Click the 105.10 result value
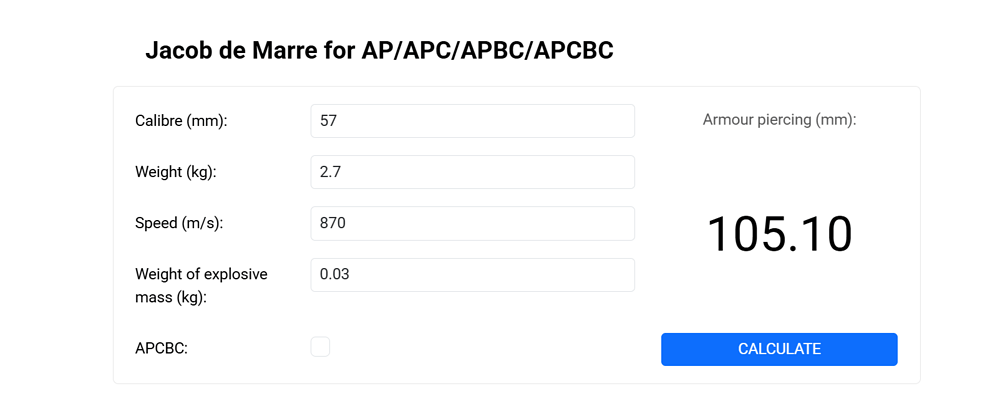The width and height of the screenshot is (1000, 404). point(779,234)
